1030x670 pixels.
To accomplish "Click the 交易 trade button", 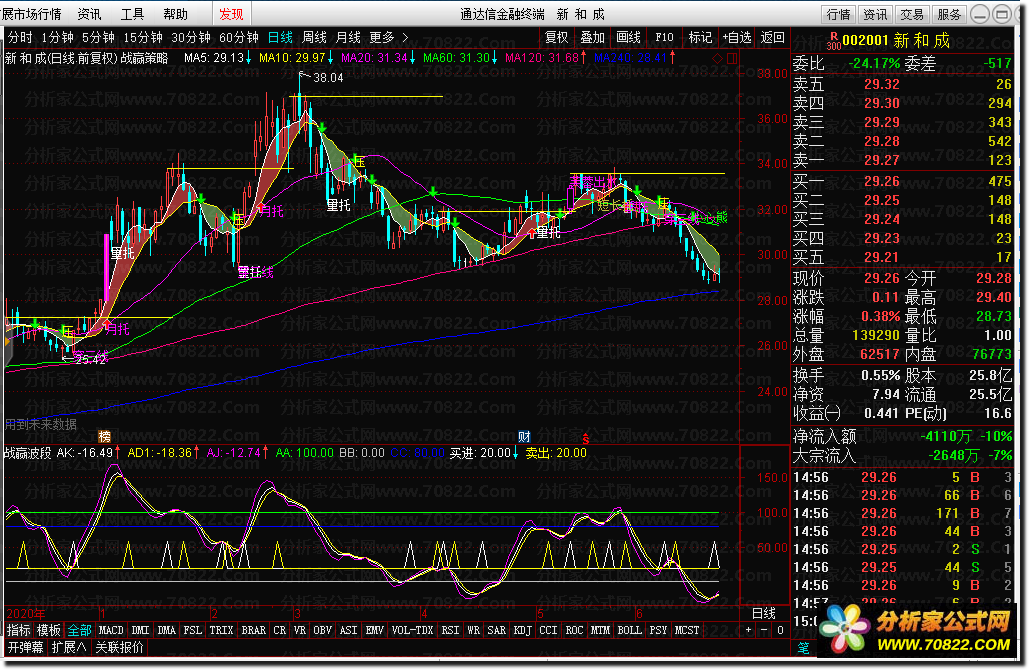I will (912, 14).
